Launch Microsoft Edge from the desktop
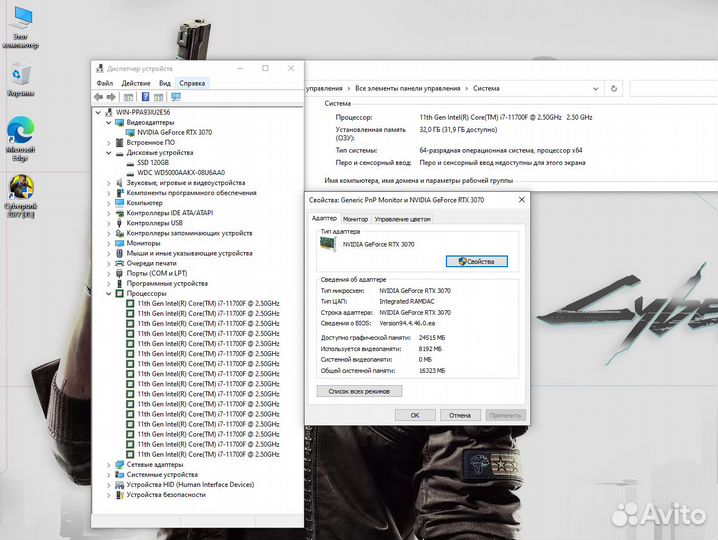718x540 pixels. click(x=21, y=137)
